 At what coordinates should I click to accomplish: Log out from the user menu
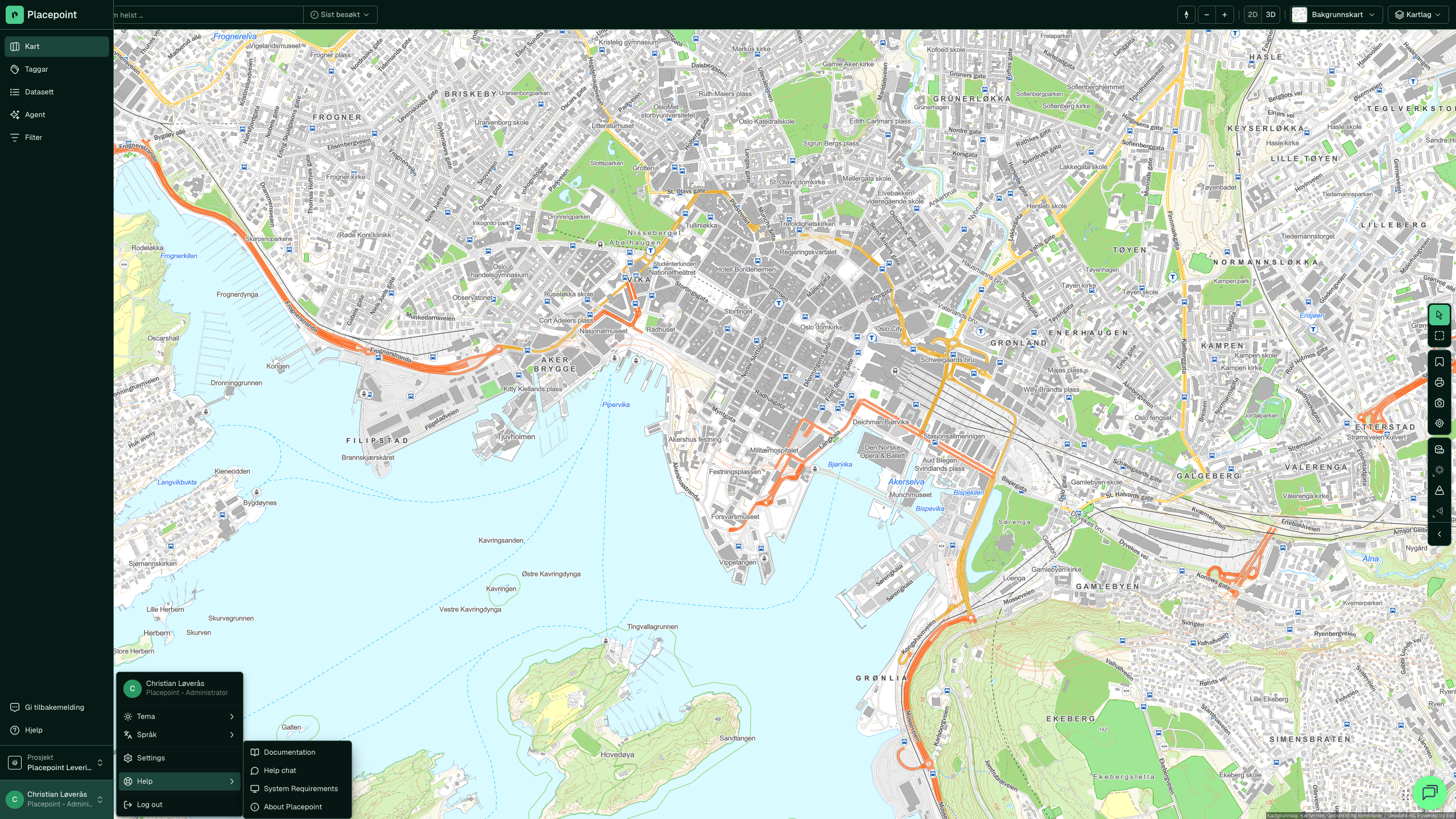[x=180, y=805]
